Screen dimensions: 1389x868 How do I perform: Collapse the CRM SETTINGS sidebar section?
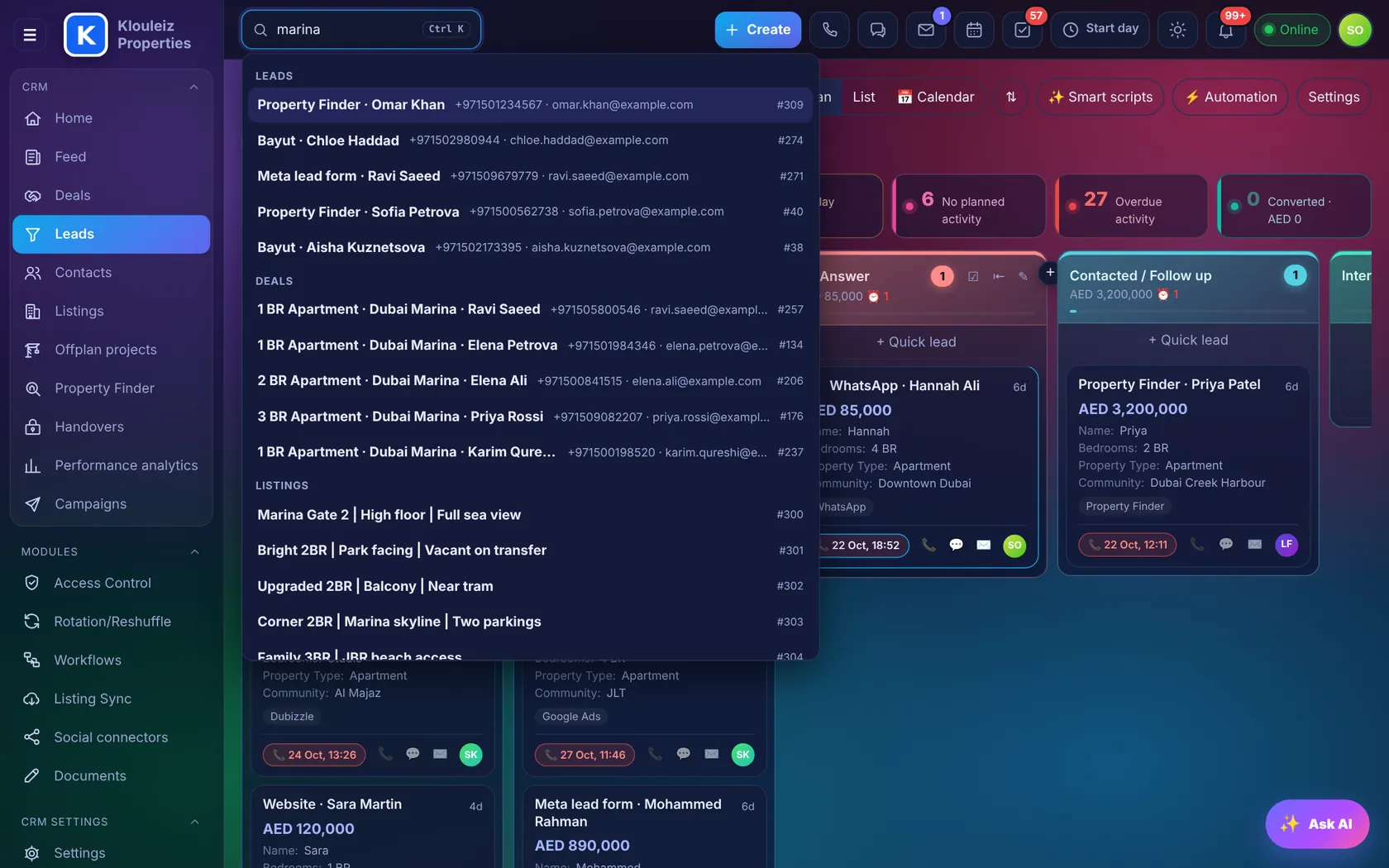coord(194,822)
